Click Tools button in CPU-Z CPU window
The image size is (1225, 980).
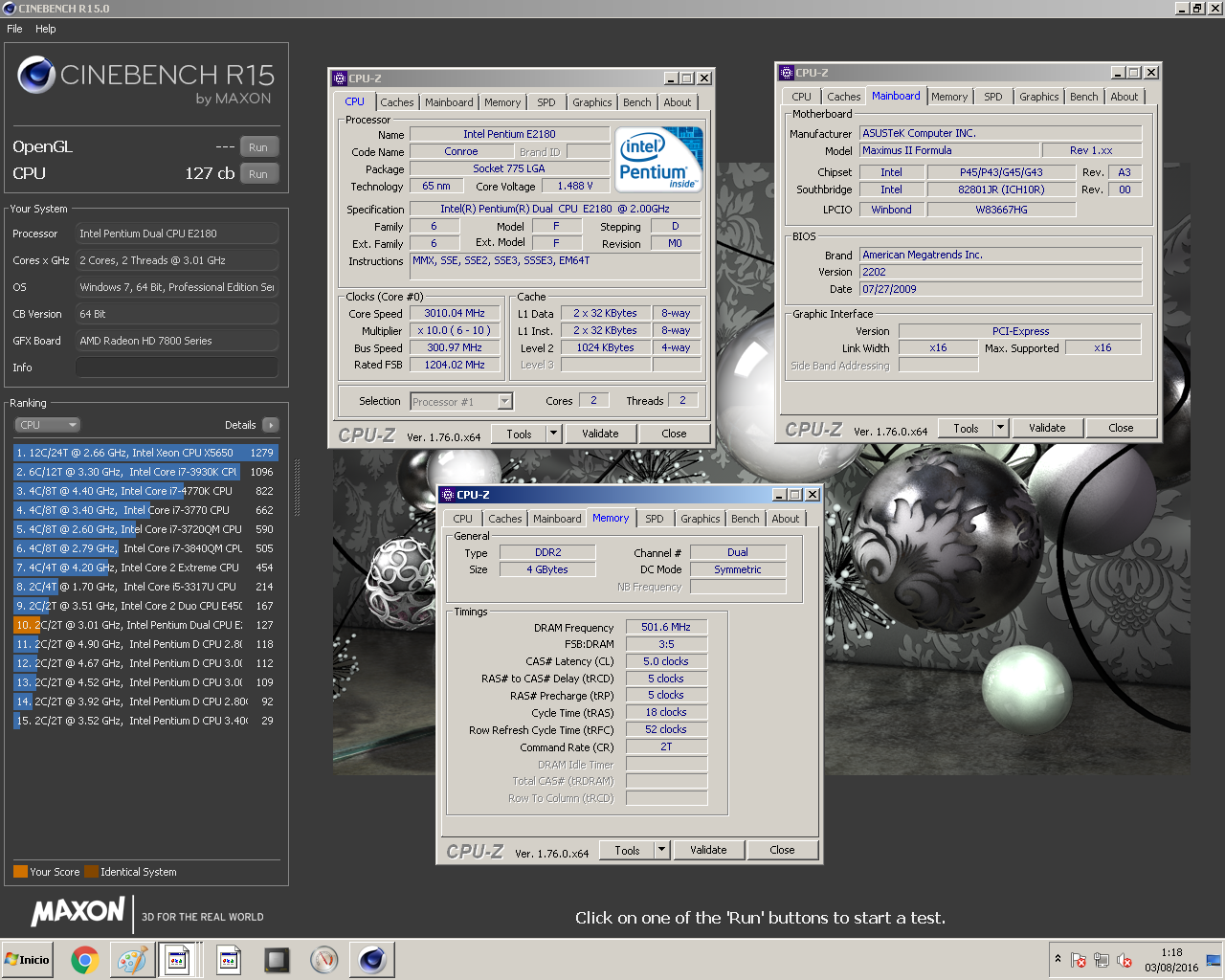(x=519, y=434)
